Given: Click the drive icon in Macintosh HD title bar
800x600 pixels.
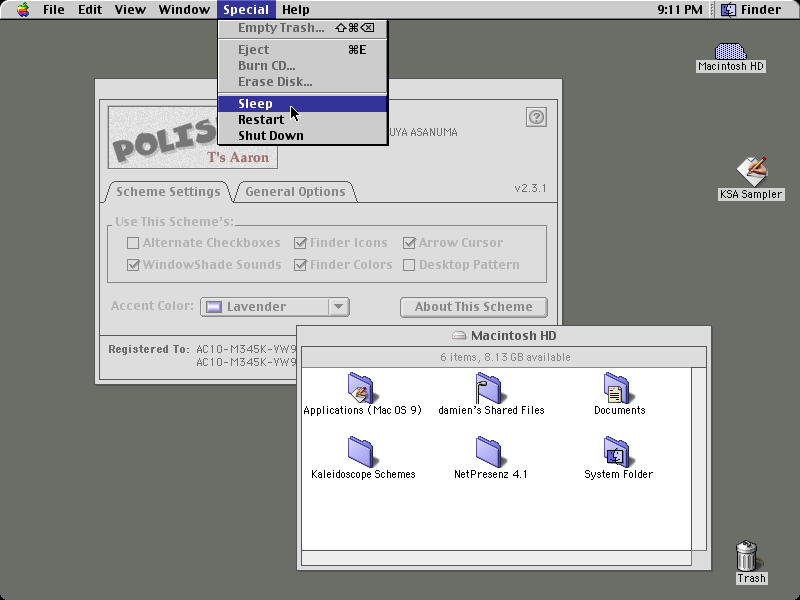Looking at the screenshot, I should coord(459,336).
